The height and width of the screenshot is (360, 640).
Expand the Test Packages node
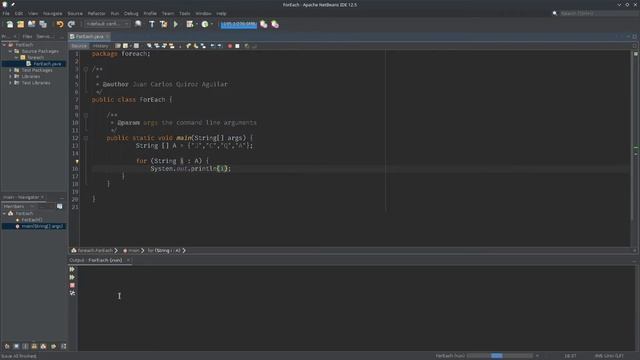click(x=10, y=70)
